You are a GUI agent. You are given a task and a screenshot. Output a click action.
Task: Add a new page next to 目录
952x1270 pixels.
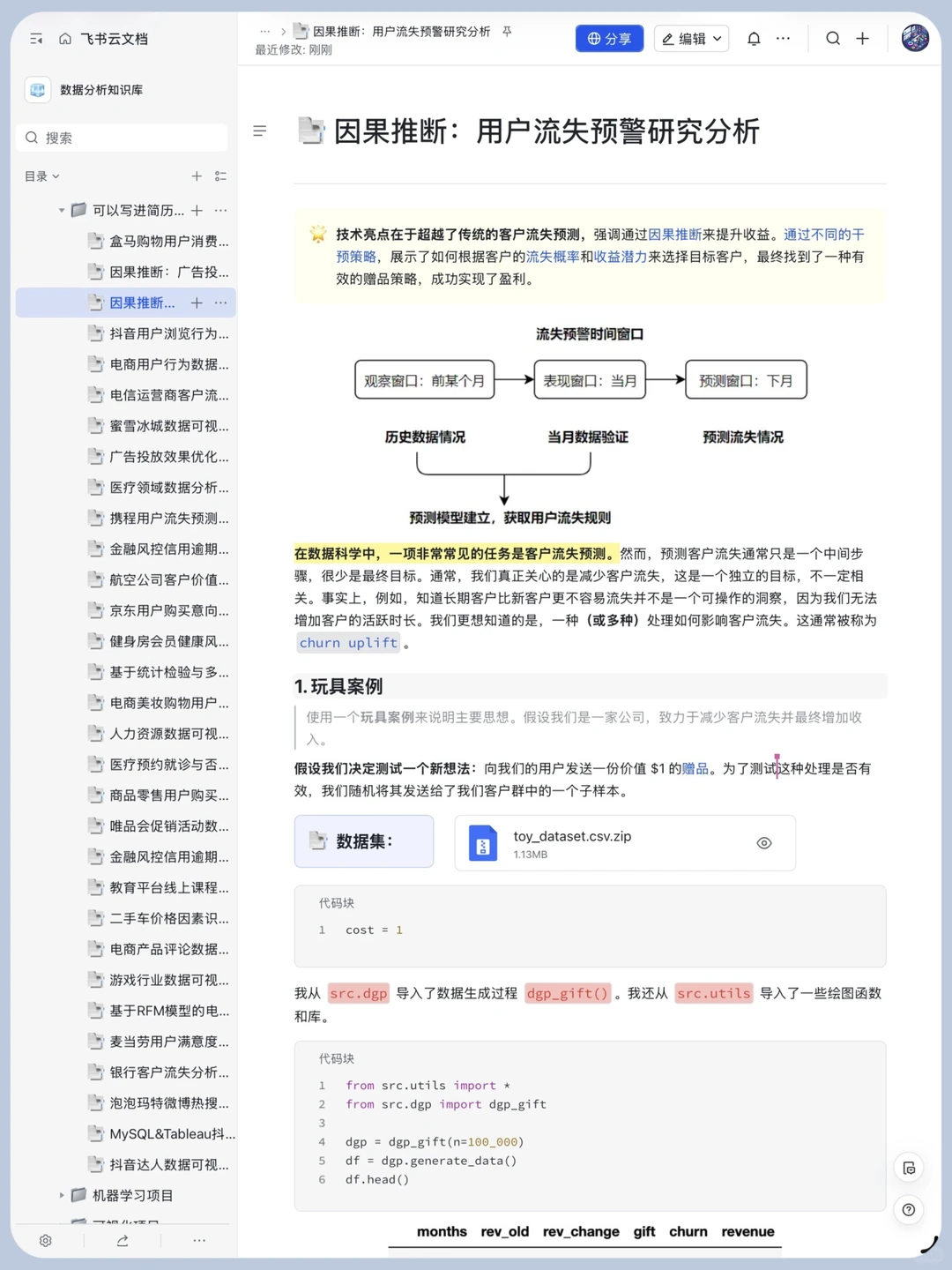click(x=197, y=176)
